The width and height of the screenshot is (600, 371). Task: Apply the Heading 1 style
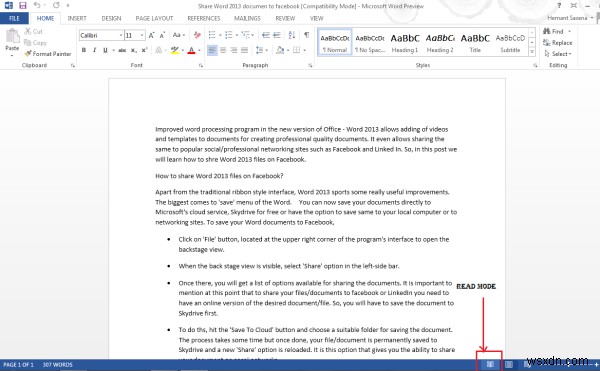click(x=405, y=42)
